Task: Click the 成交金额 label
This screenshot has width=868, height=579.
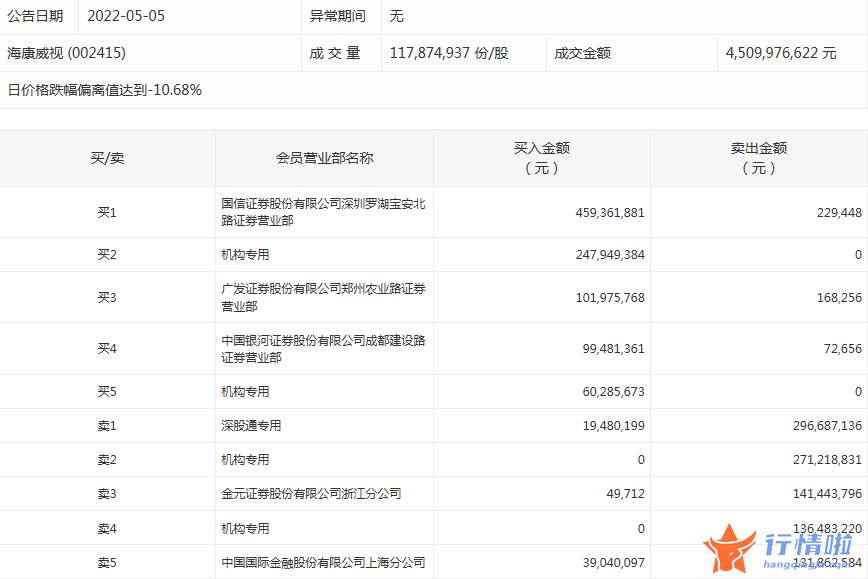Action: click(582, 53)
